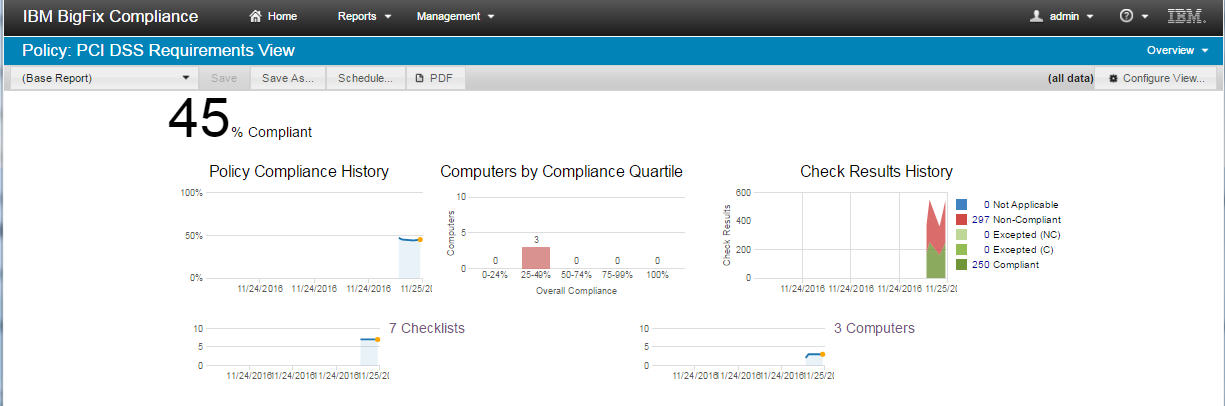
Task: Click the 250 Compliant count text
Action: coord(1005,264)
